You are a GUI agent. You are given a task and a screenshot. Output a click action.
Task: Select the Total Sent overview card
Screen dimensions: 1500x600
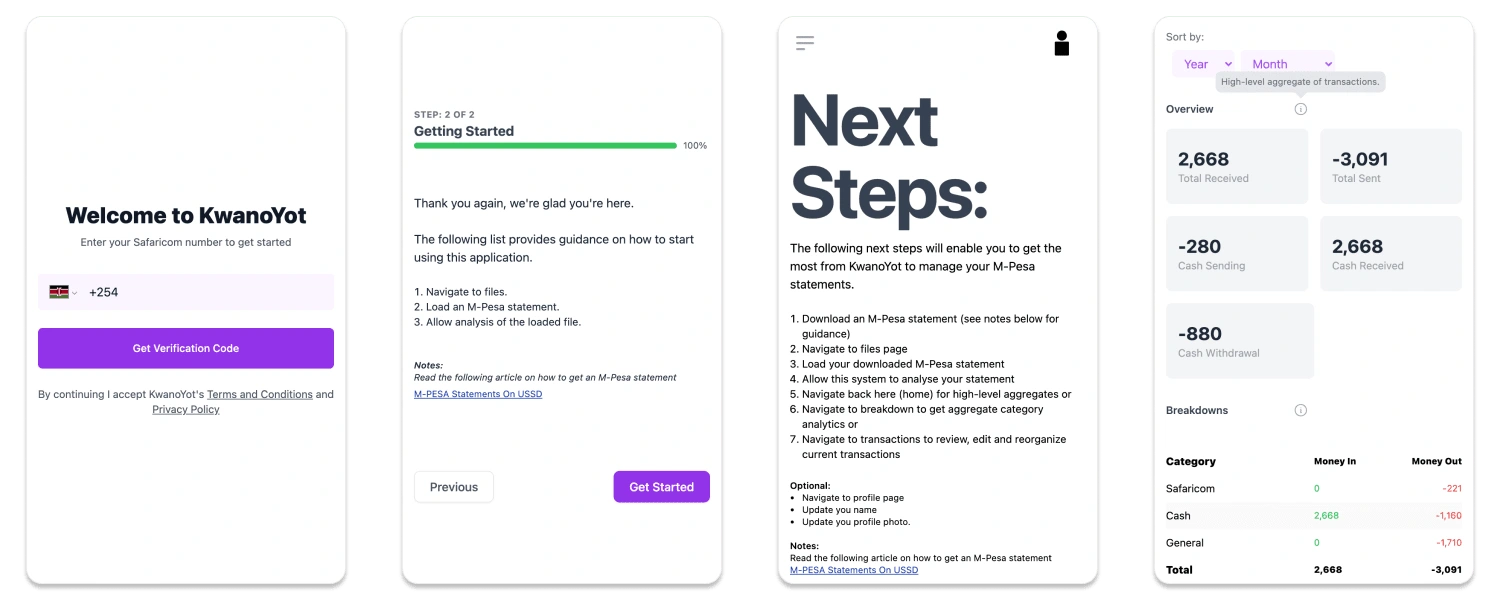pos(1390,166)
